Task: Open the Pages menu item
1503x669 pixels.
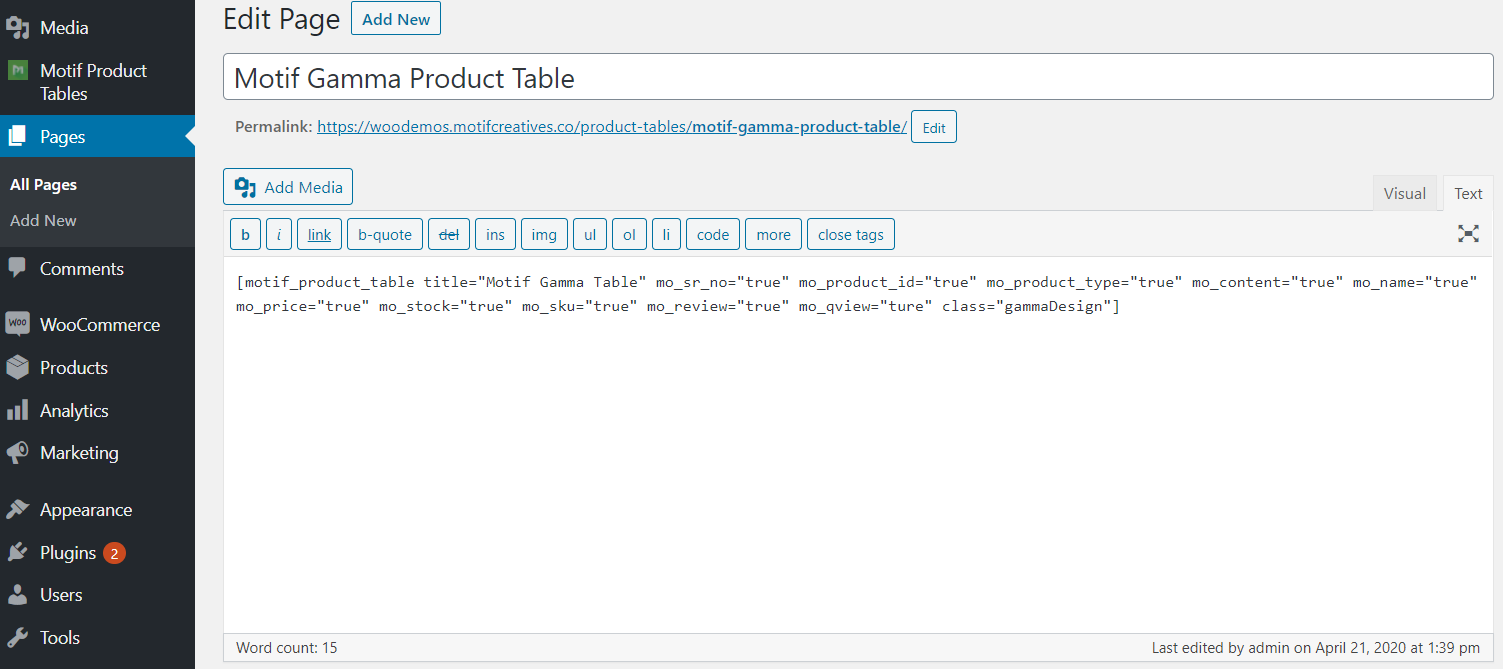Action: pyautogui.click(x=97, y=137)
